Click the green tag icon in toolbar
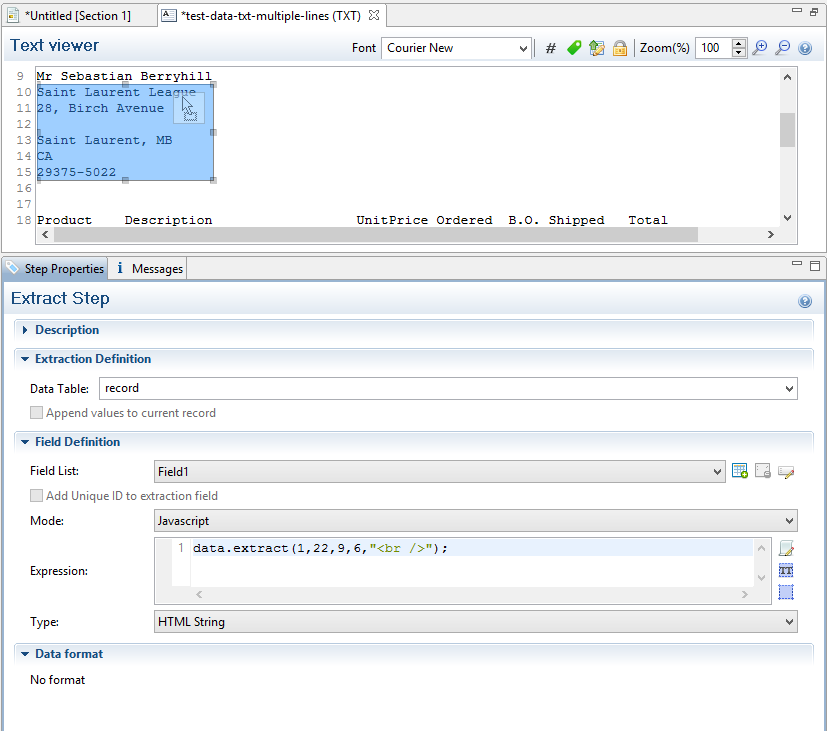 coord(574,48)
